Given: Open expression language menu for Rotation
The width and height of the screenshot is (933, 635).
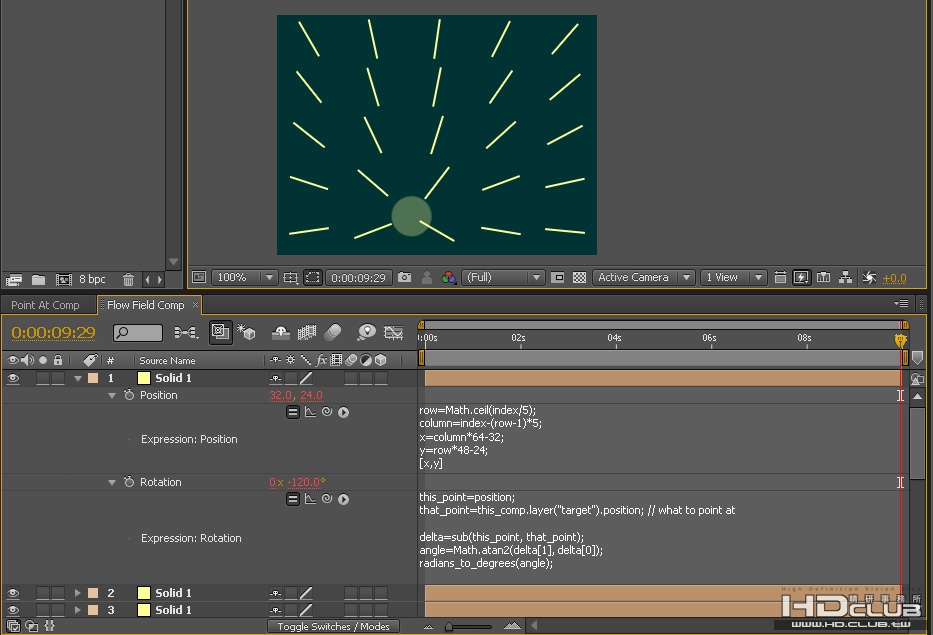Looking at the screenshot, I should 343,499.
